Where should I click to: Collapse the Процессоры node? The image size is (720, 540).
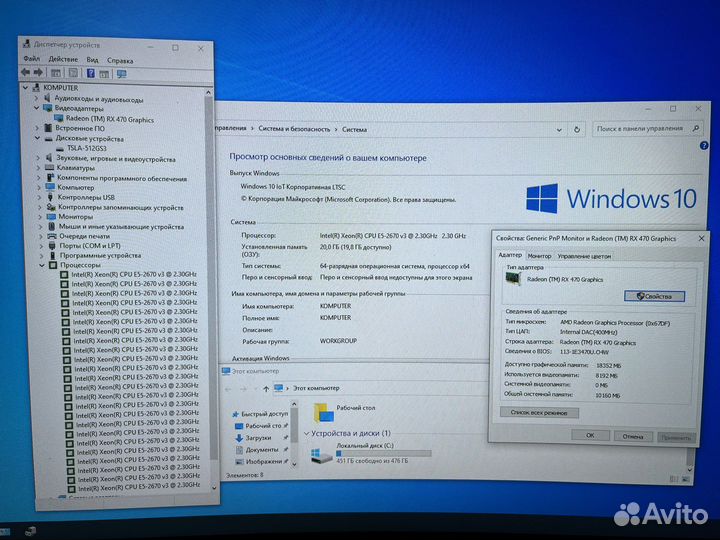coord(42,265)
